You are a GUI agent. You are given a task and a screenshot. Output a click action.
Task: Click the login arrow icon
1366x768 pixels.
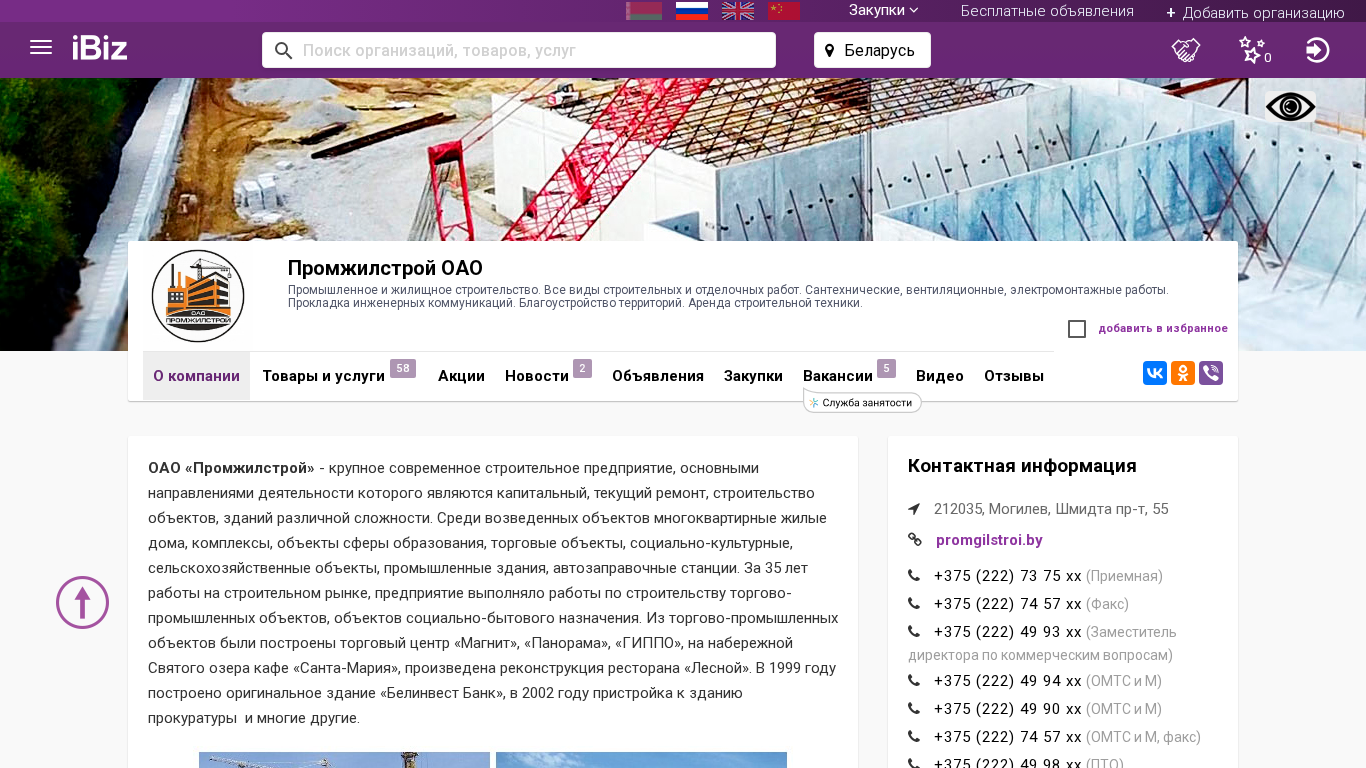(x=1318, y=50)
